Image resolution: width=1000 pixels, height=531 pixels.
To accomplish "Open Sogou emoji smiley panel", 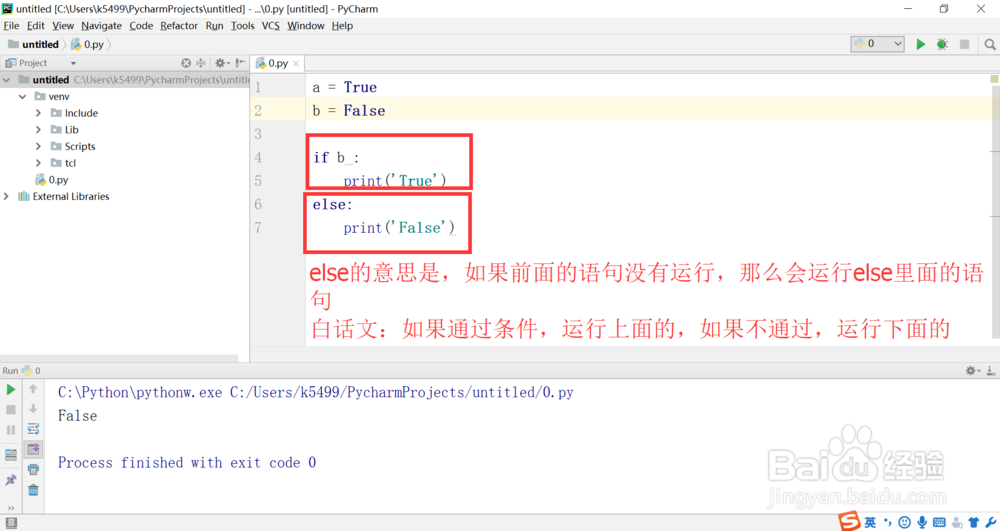I will (904, 523).
